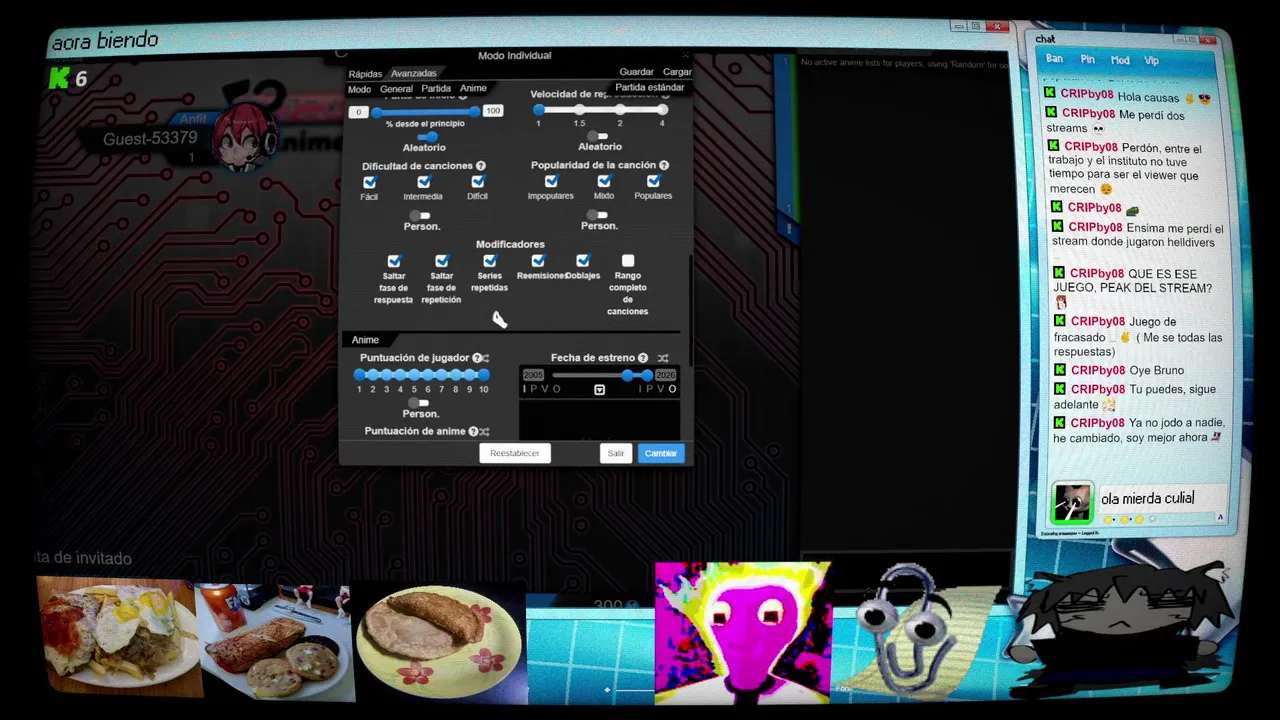Open the General sub-tab
The image size is (1280, 720).
coord(396,89)
